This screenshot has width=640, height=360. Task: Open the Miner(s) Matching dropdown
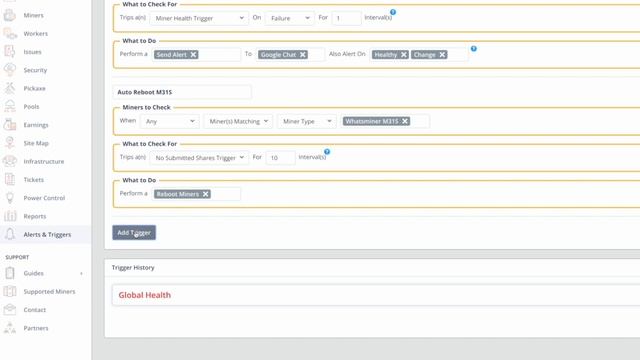(x=238, y=122)
